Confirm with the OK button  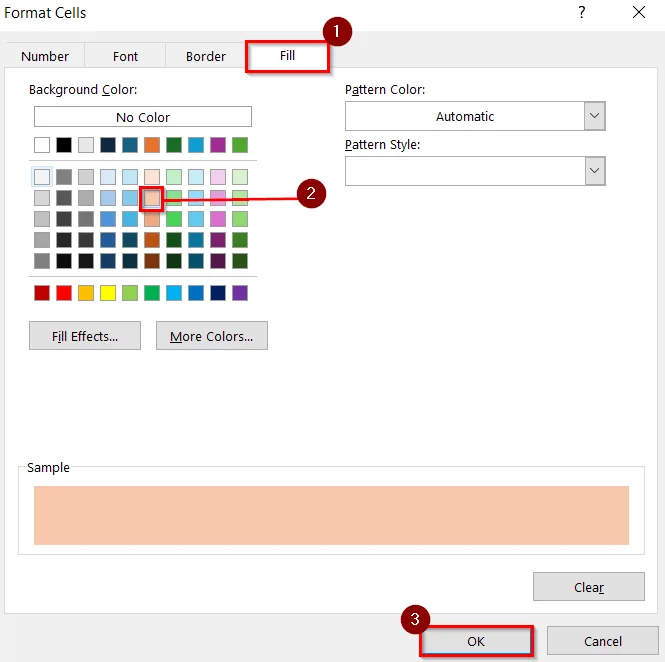[476, 641]
